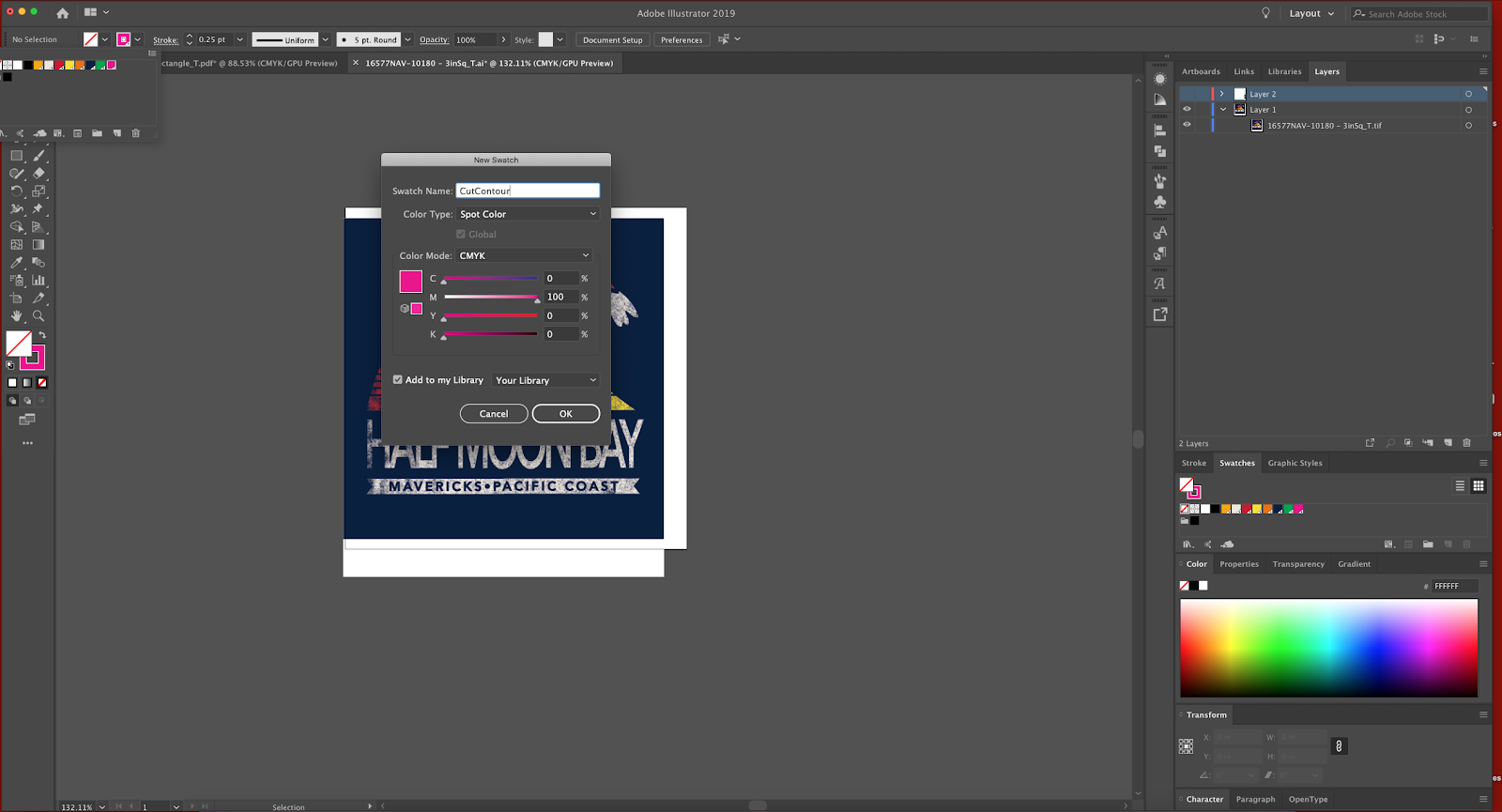
Task: Select green swatch in Swatches panel
Action: [1288, 509]
